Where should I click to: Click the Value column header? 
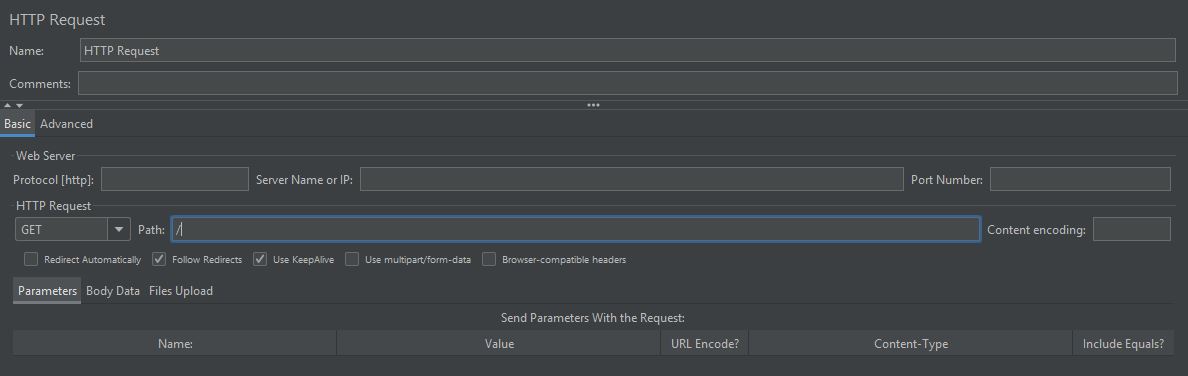pos(499,343)
